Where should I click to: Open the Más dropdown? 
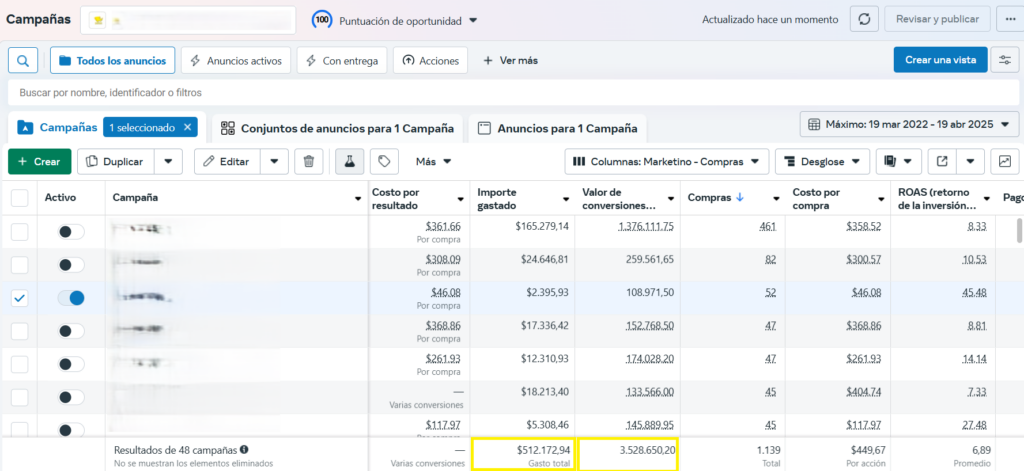click(x=434, y=161)
